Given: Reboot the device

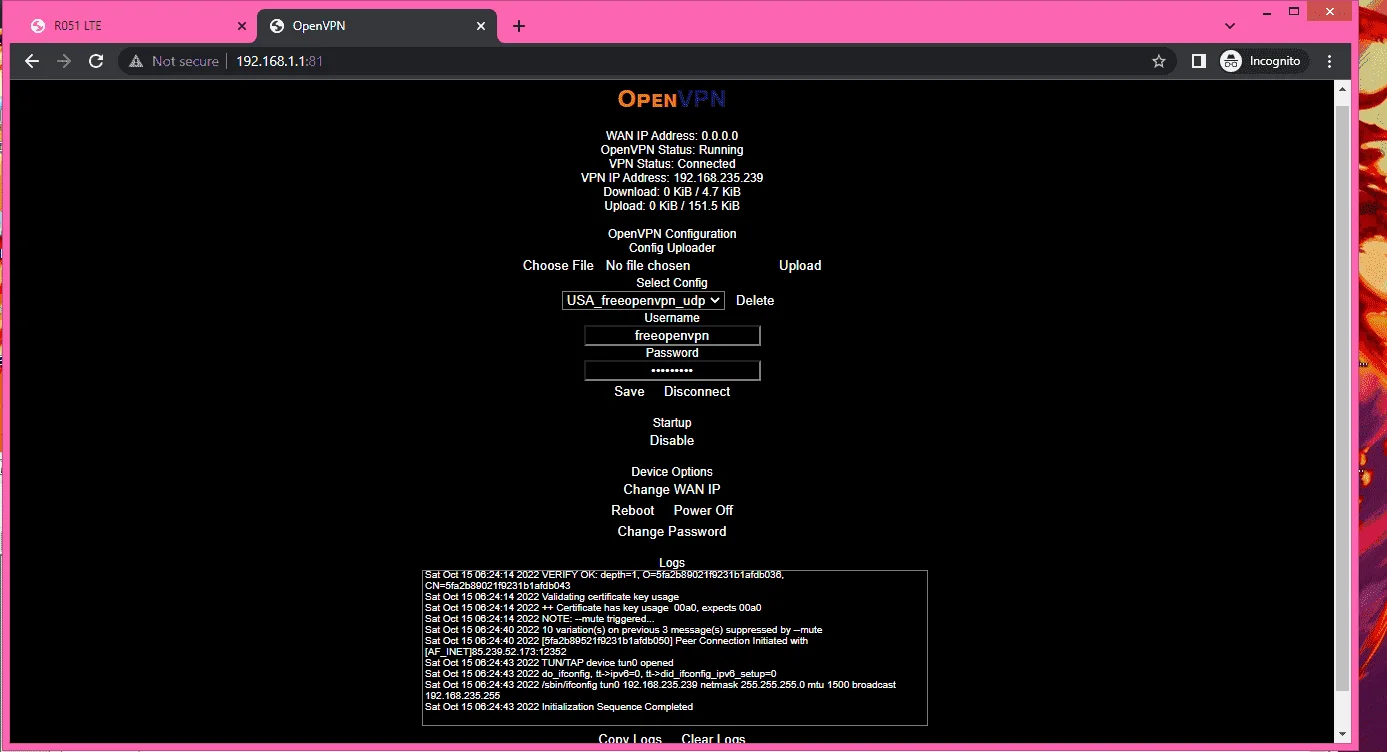Looking at the screenshot, I should 633,511.
